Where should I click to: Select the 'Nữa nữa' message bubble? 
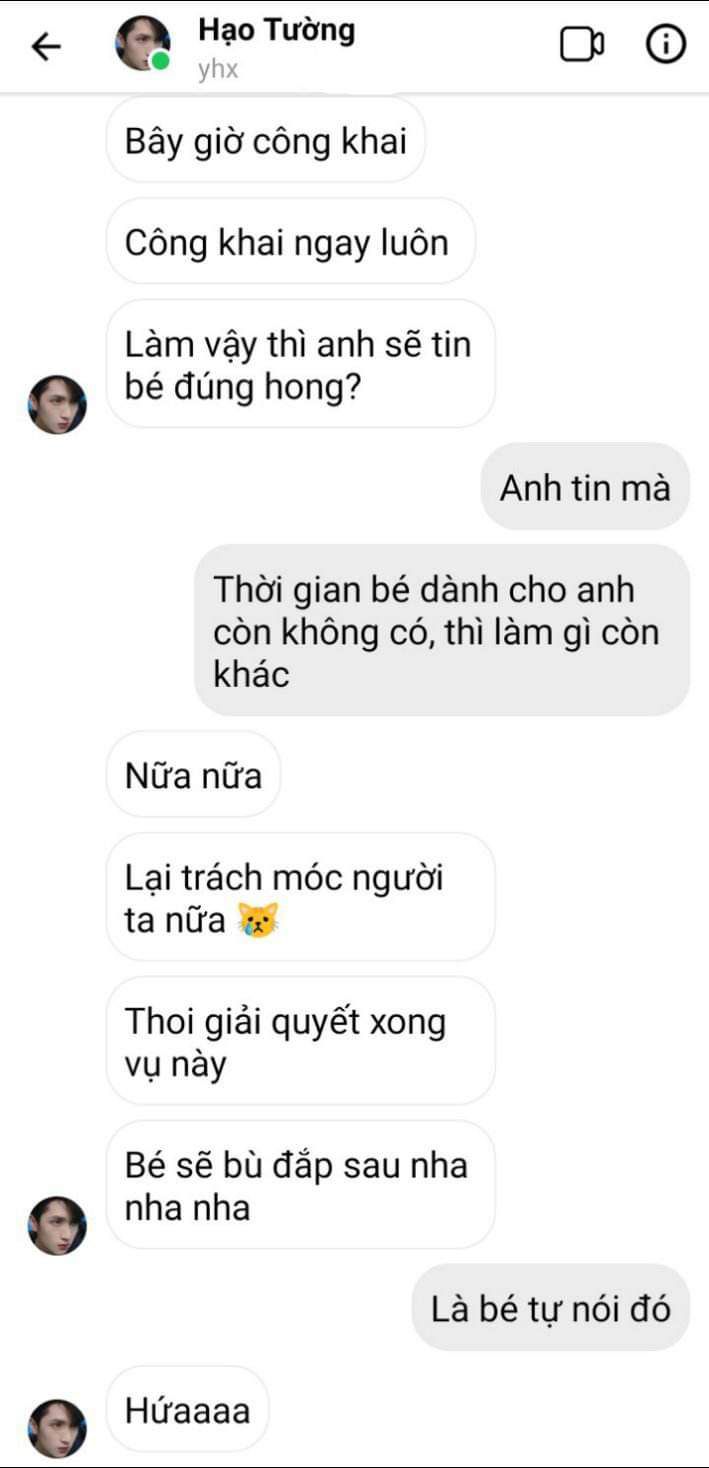pos(193,774)
